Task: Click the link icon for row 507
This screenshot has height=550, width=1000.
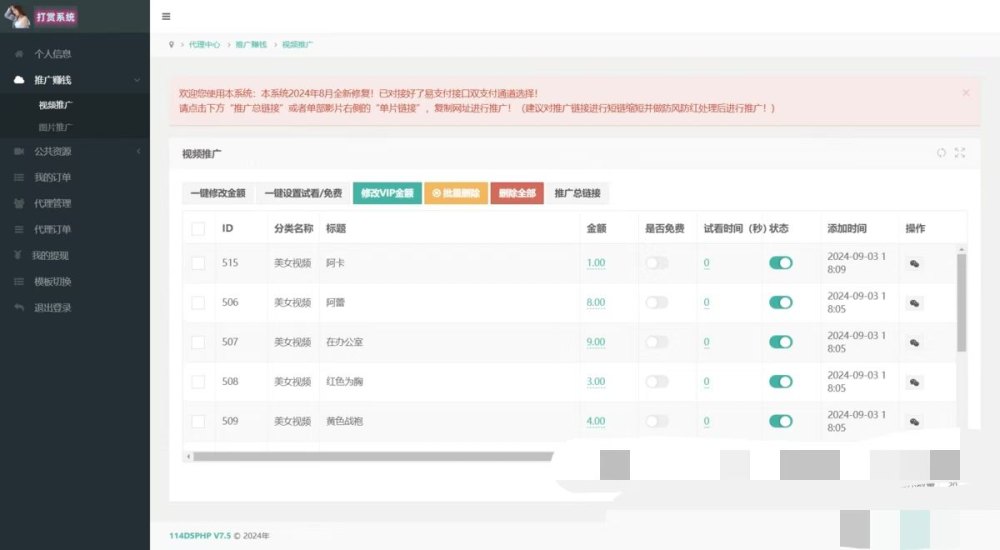Action: click(914, 343)
